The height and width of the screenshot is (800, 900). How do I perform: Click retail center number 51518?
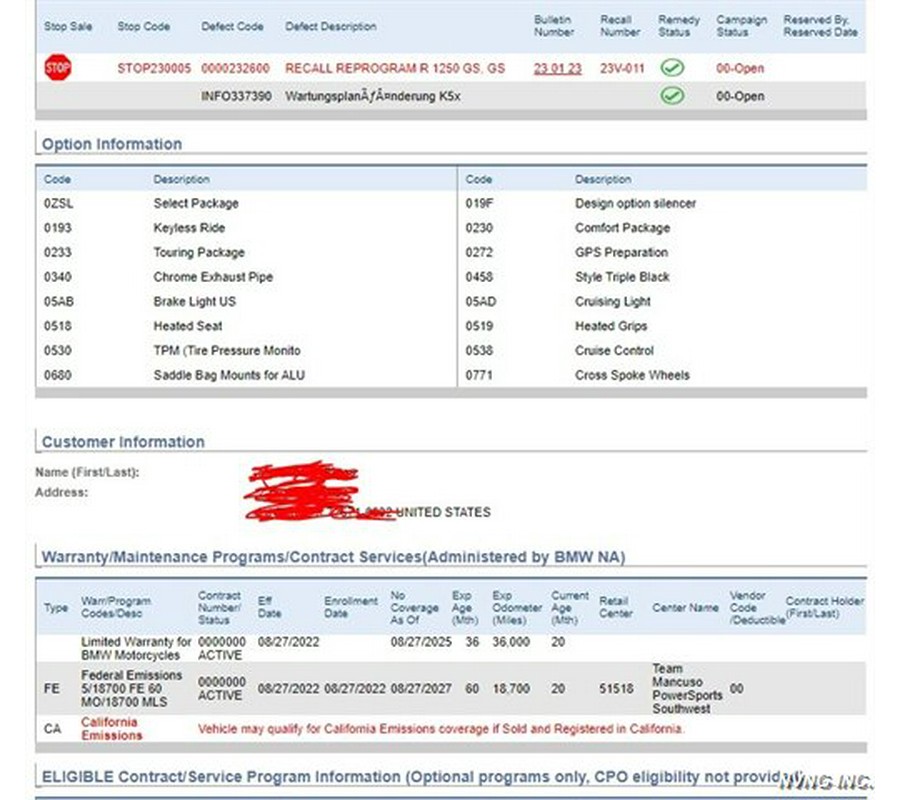coord(616,688)
